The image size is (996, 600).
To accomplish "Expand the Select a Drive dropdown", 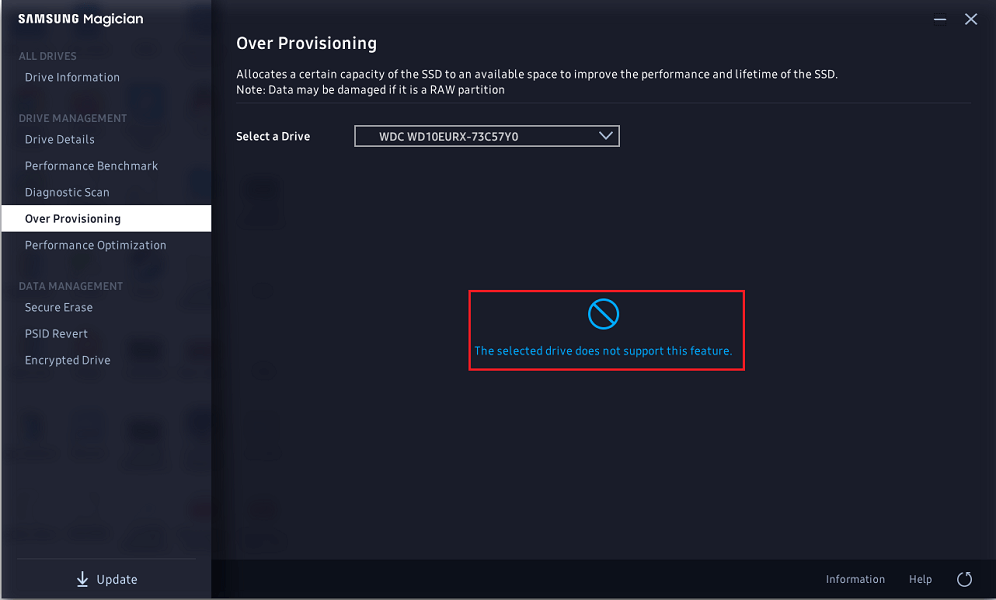I will click(487, 136).
